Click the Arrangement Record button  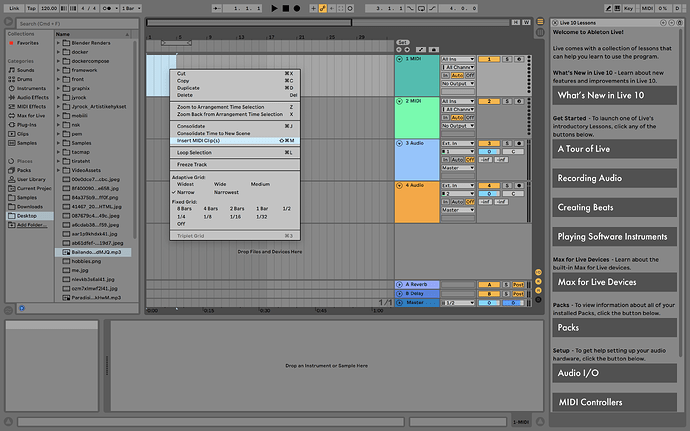tap(297, 8)
